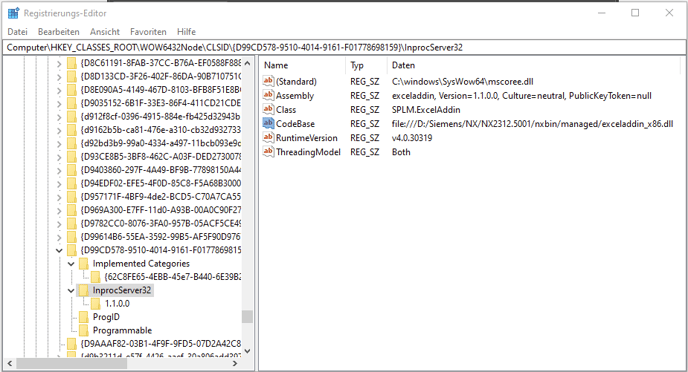Click the tree scroll down arrow
Image resolution: width=688 pixels, height=372 pixels.
pyautogui.click(x=247, y=351)
